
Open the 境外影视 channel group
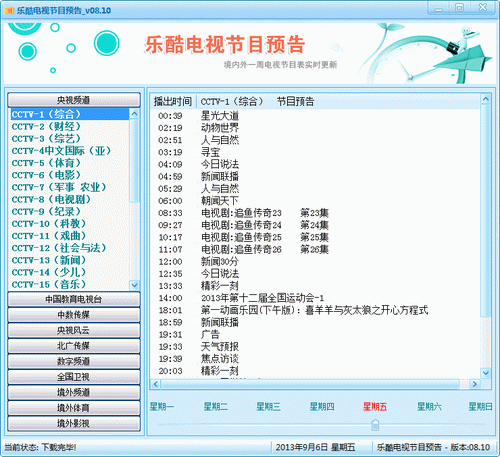coord(74,423)
